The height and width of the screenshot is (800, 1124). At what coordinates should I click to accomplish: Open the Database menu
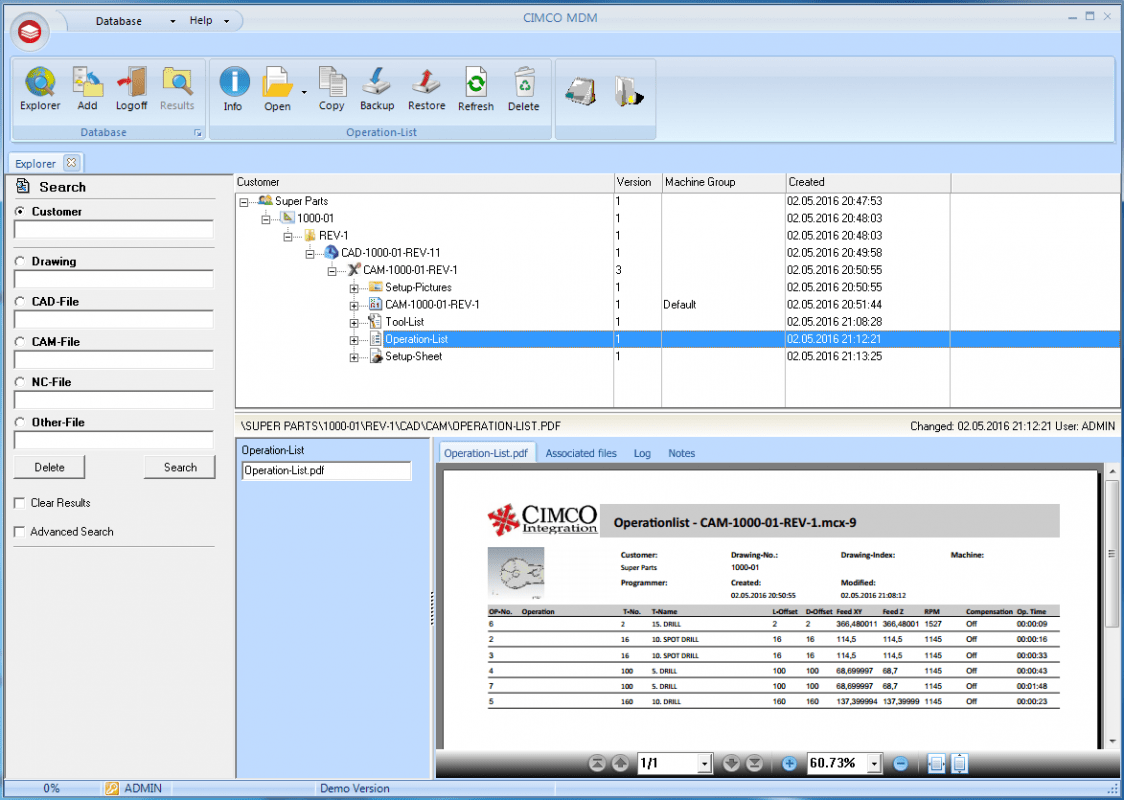tap(120, 20)
